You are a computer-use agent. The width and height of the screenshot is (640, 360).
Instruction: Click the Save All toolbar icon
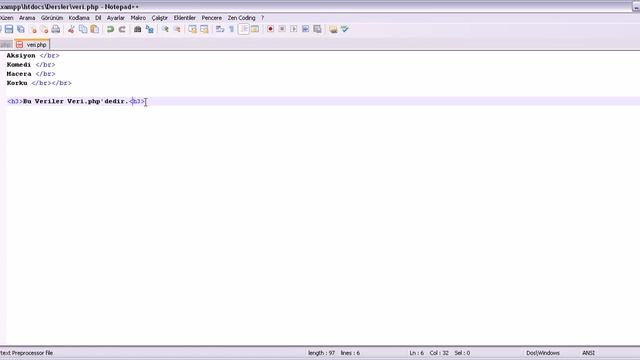coord(21,29)
